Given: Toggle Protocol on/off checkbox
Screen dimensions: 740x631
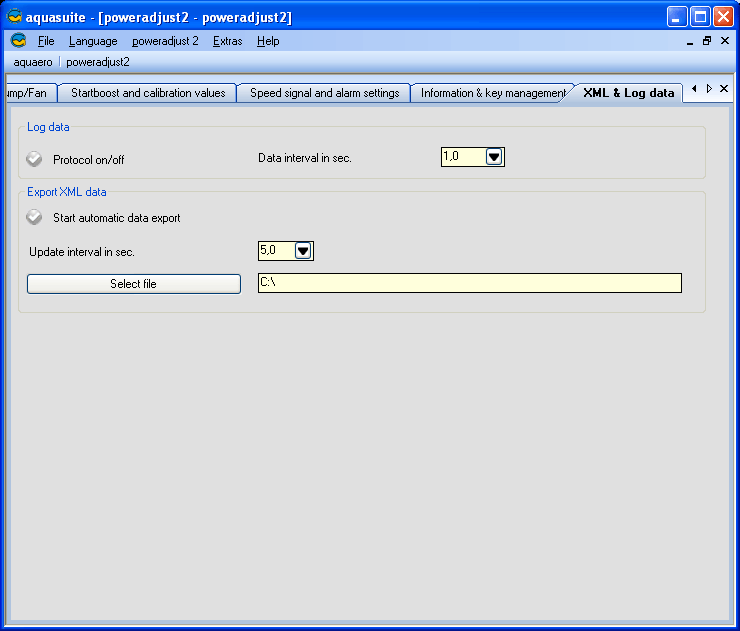Looking at the screenshot, I should point(34,159).
